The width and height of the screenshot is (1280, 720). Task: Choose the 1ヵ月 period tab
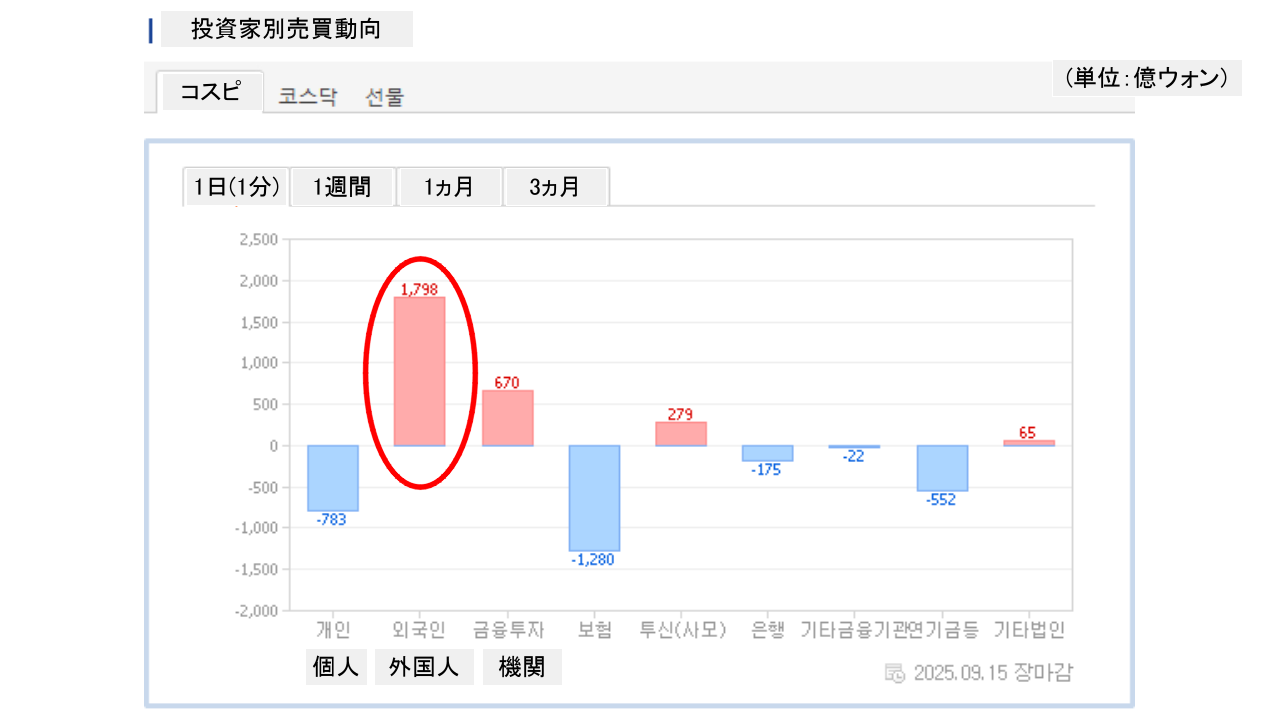point(449,187)
